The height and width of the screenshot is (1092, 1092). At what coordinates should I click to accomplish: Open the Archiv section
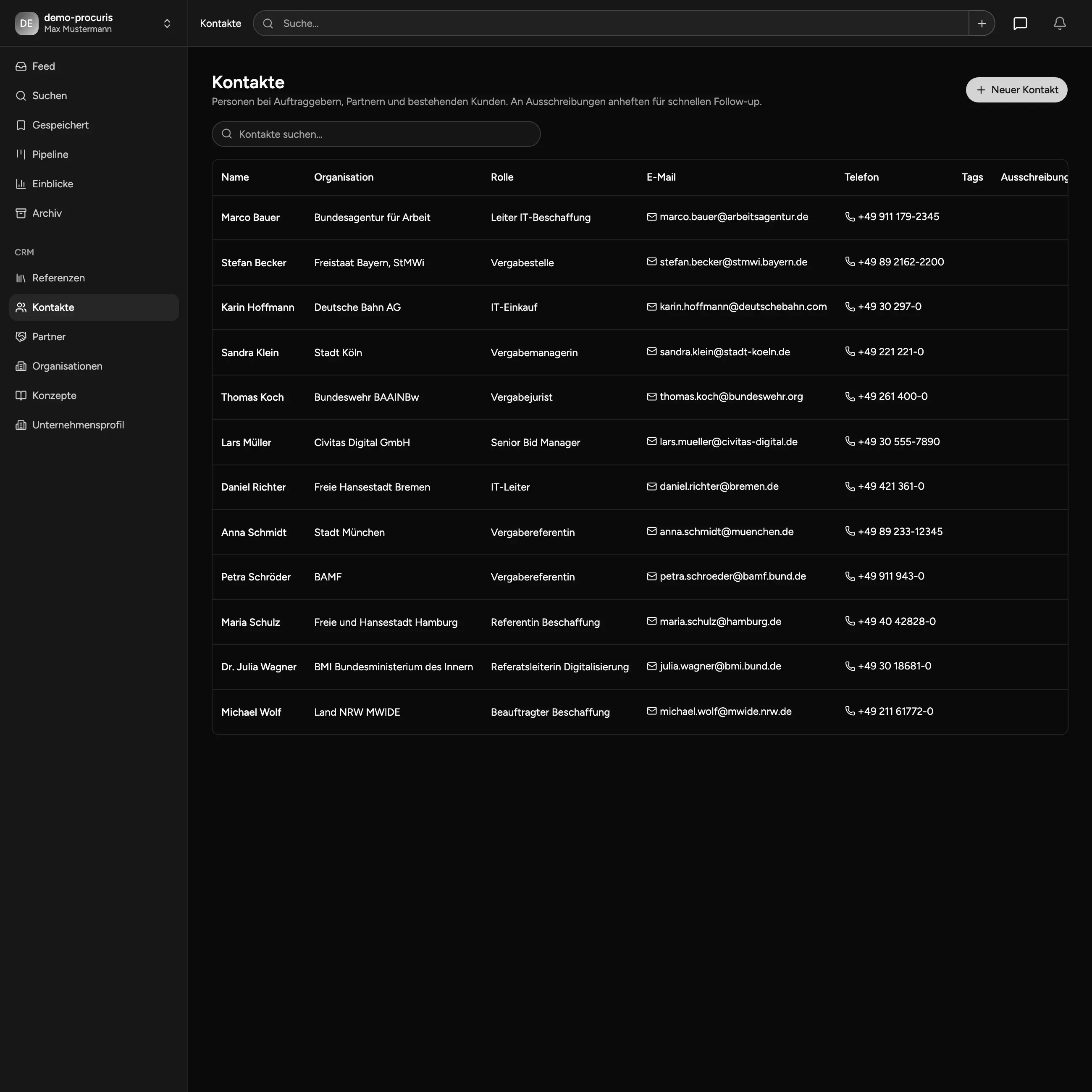pyautogui.click(x=94, y=213)
